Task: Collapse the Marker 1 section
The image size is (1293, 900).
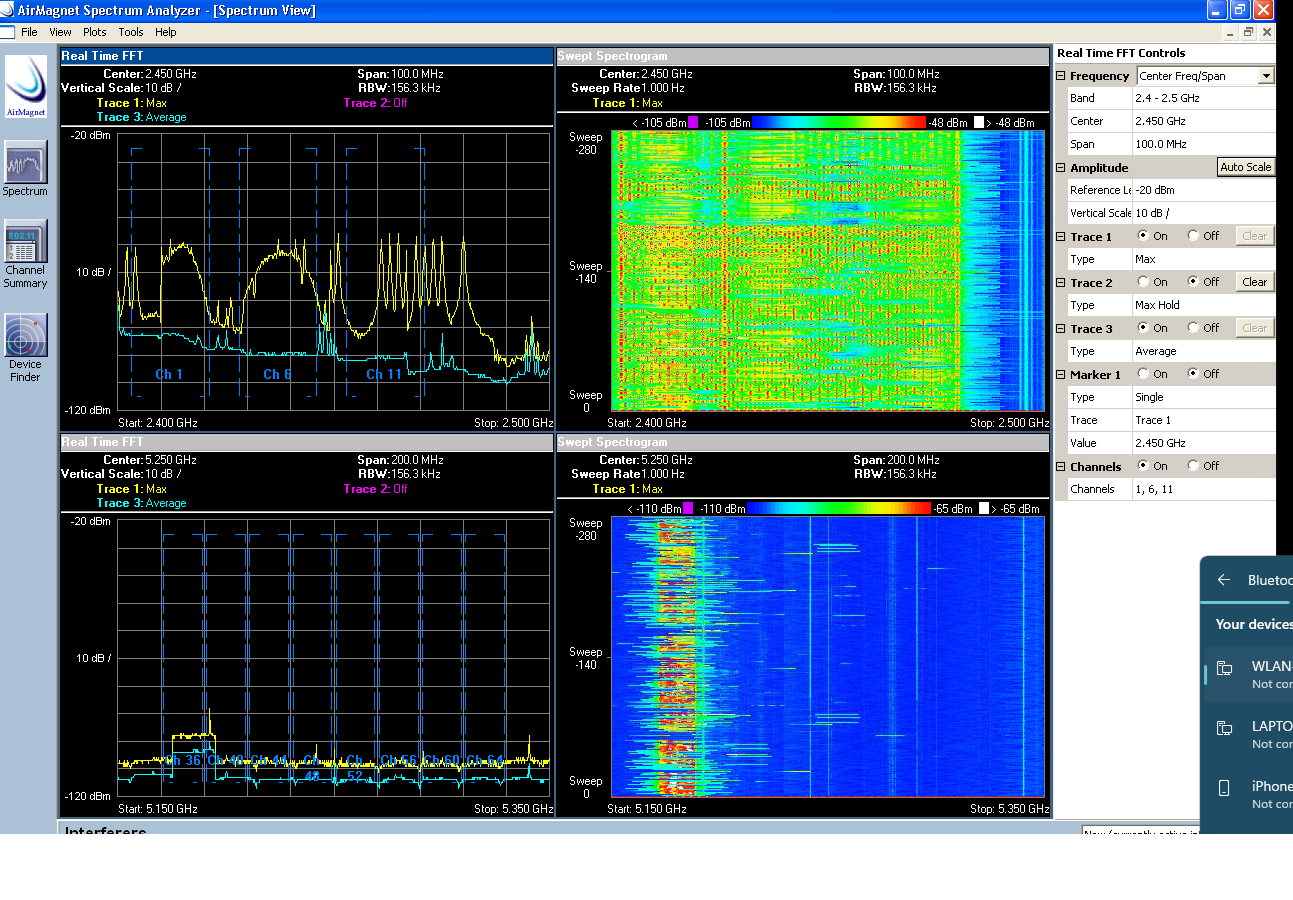Action: click(x=1061, y=375)
